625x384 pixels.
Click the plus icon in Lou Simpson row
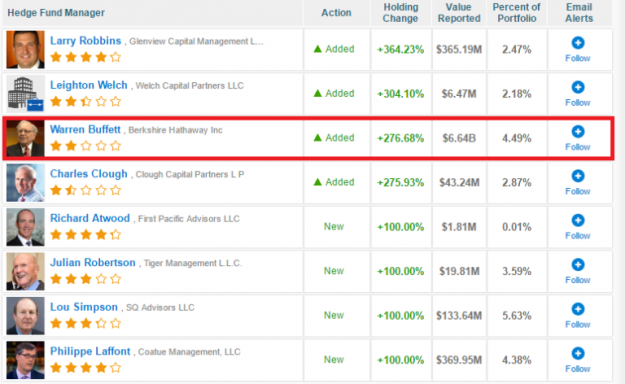click(578, 309)
